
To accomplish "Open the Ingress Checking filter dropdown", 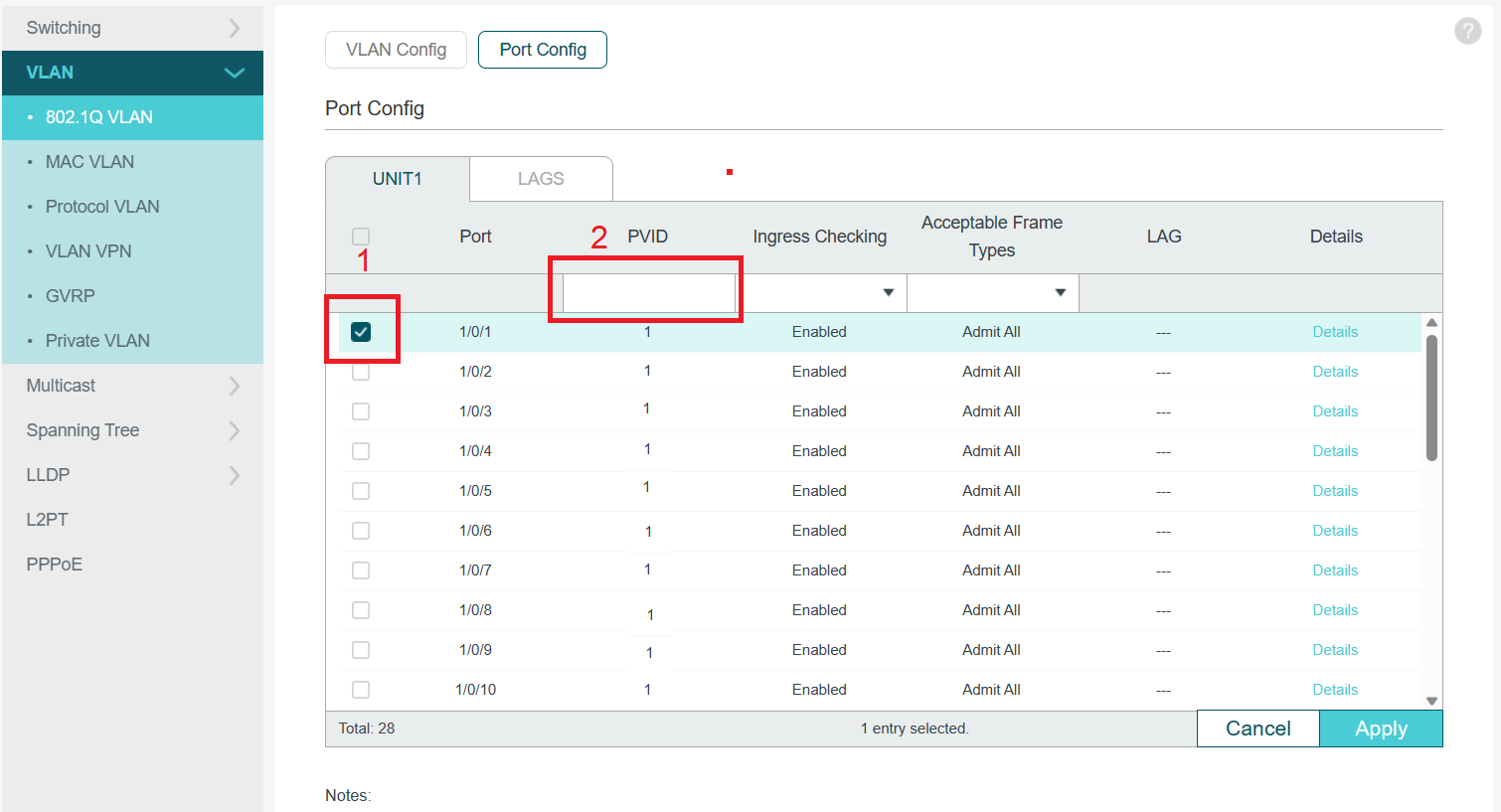I will (x=888, y=292).
